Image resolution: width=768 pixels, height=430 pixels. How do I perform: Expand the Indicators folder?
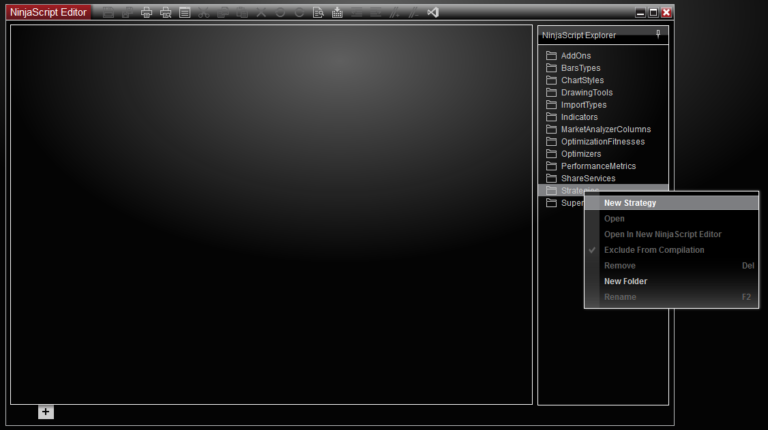(x=579, y=117)
